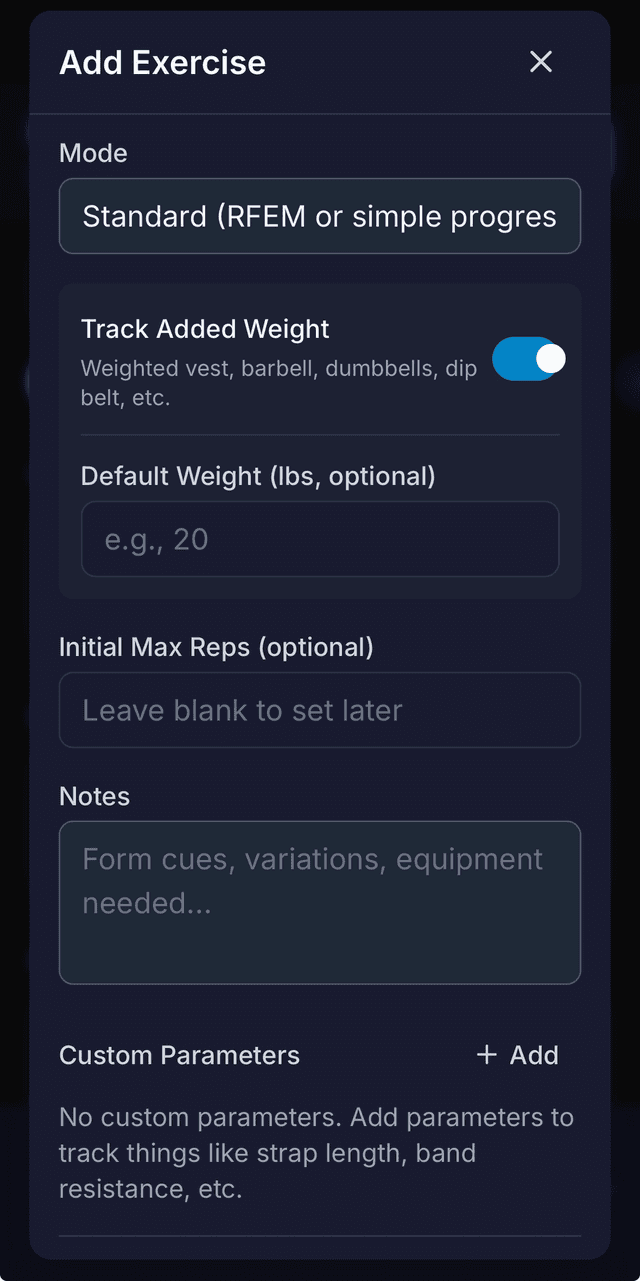Click inside the Notes text area
Screen dimensions: 640x1281
click(320, 900)
